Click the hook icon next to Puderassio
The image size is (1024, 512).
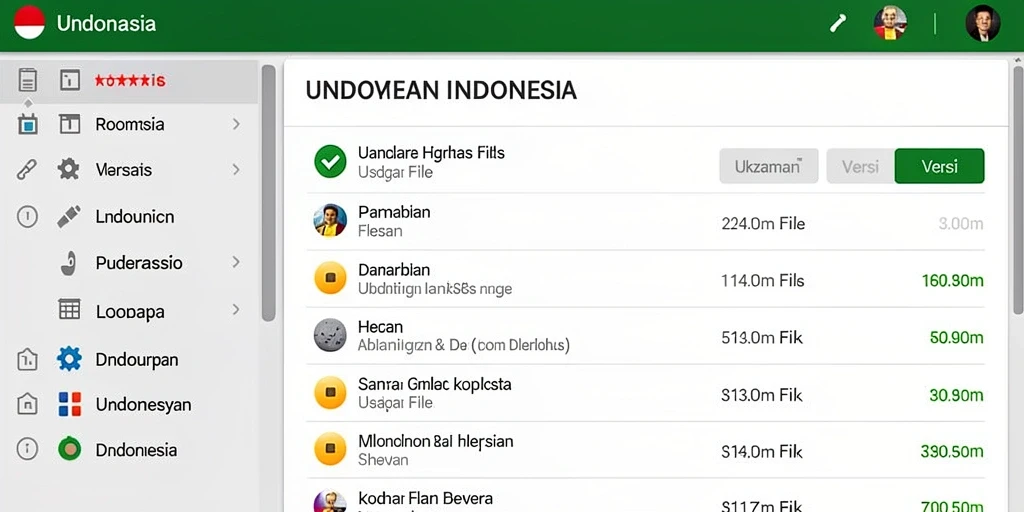pos(69,263)
